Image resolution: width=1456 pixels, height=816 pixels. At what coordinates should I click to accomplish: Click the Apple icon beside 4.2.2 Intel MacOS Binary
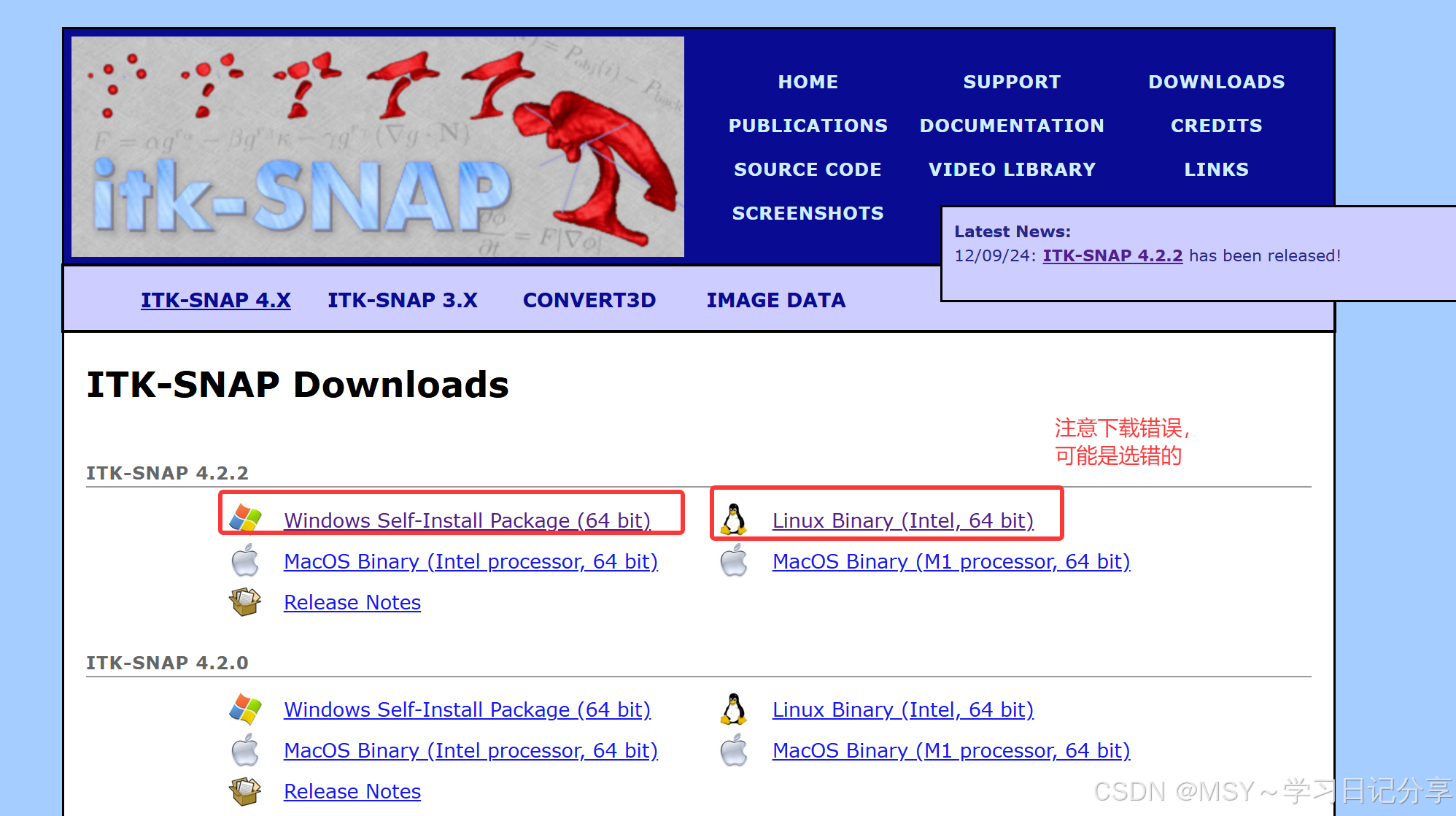tap(245, 561)
